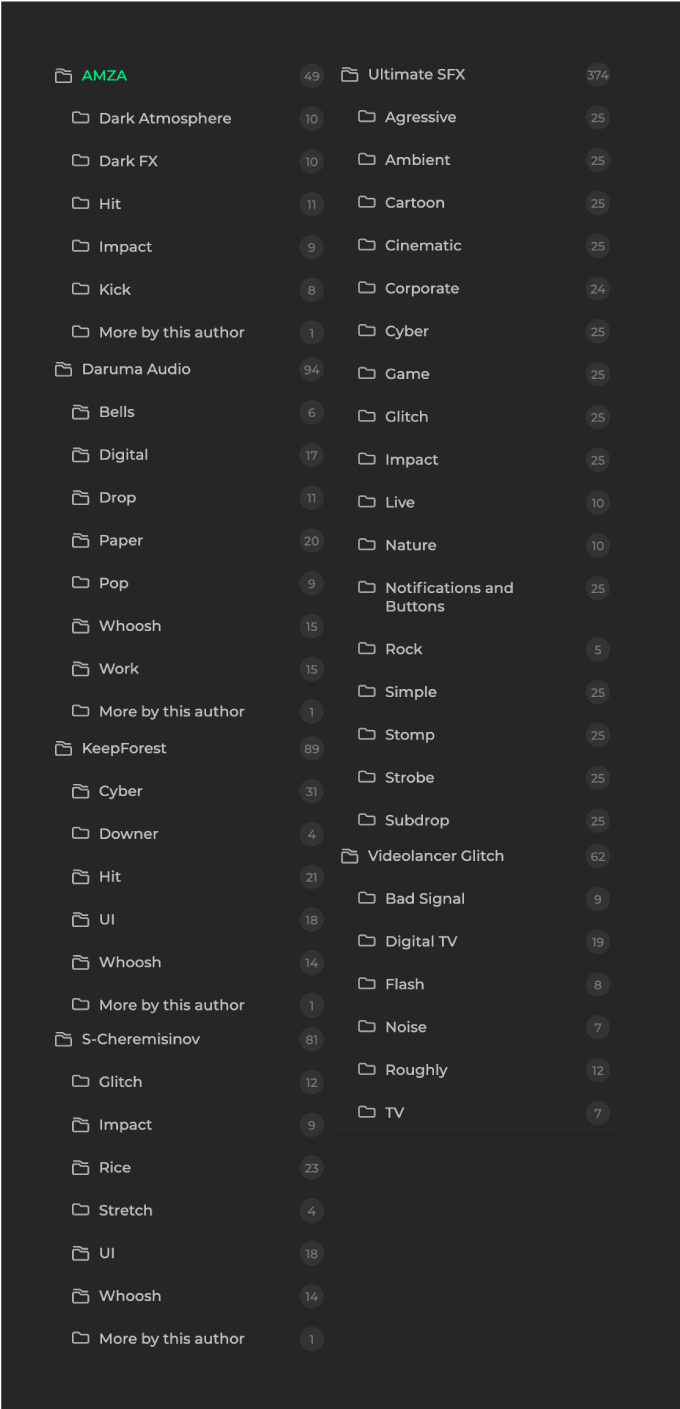
Task: Open the Dark FX folder
Action: 128,161
